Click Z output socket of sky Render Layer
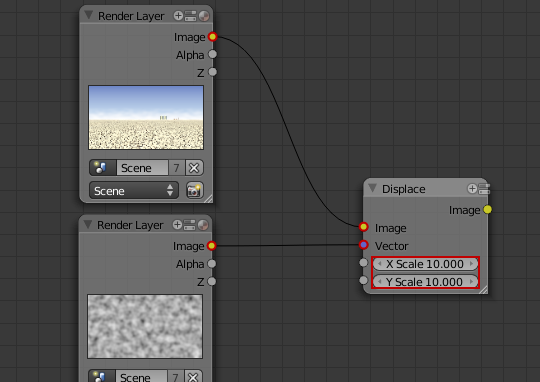The width and height of the screenshot is (540, 382). pos(212,72)
